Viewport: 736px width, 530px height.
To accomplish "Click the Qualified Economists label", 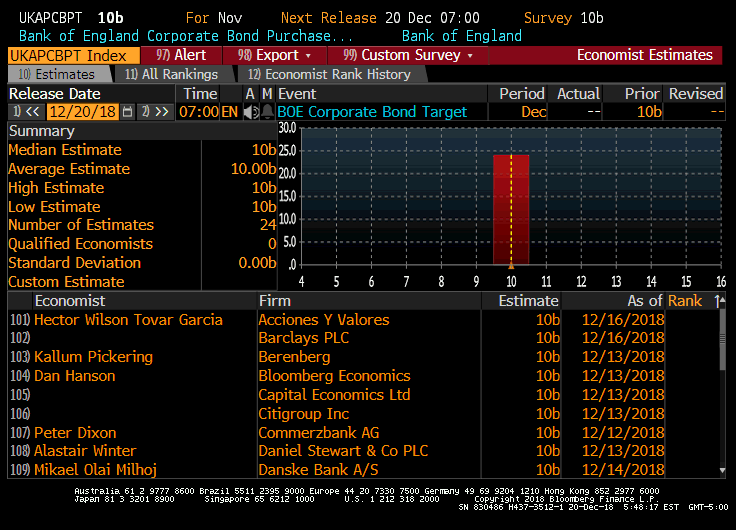I will [80, 244].
